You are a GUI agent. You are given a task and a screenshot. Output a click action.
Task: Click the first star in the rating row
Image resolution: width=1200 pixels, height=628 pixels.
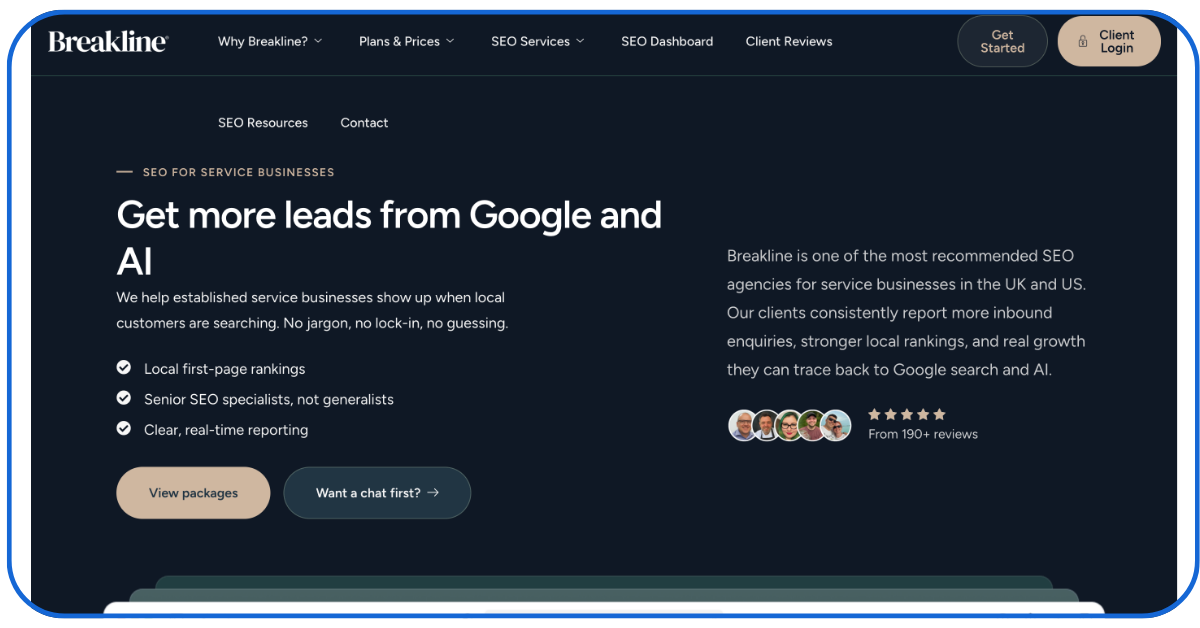point(874,413)
